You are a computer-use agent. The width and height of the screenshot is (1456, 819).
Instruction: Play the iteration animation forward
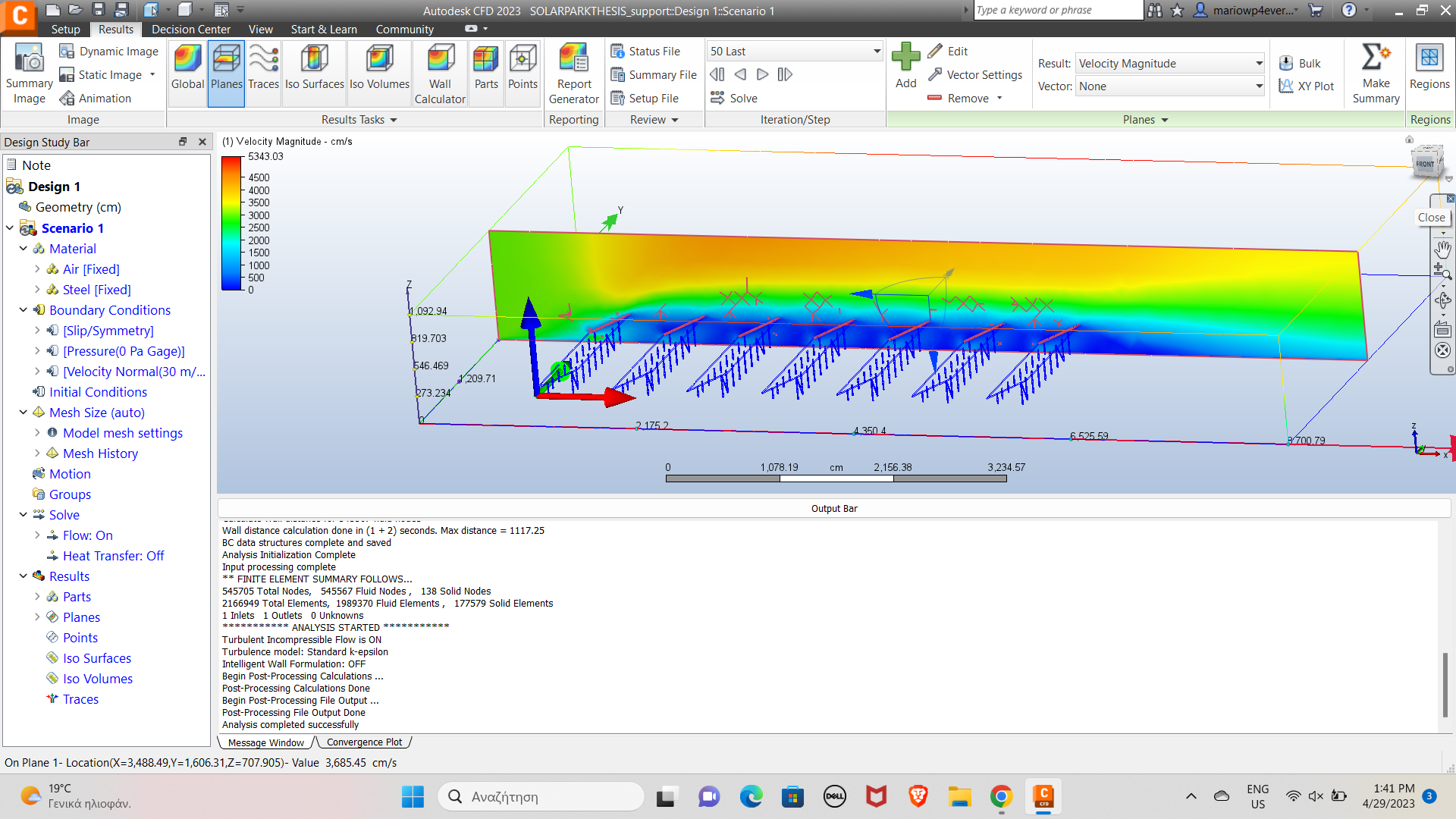(762, 74)
